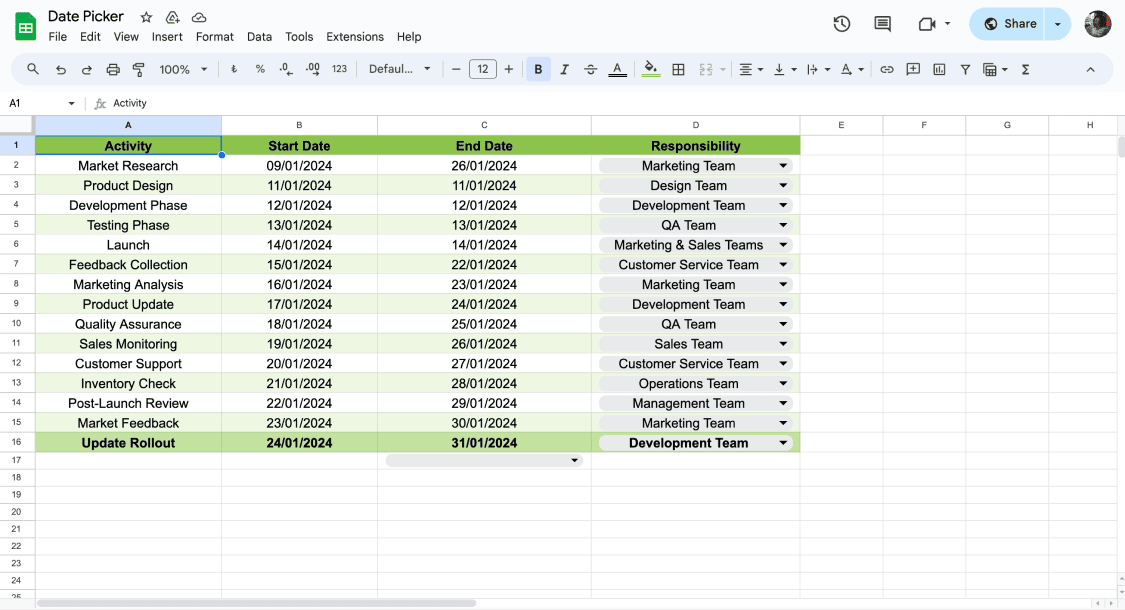Insert a chart using toolbar icon
Viewport: 1125px width, 610px height.
click(x=939, y=69)
